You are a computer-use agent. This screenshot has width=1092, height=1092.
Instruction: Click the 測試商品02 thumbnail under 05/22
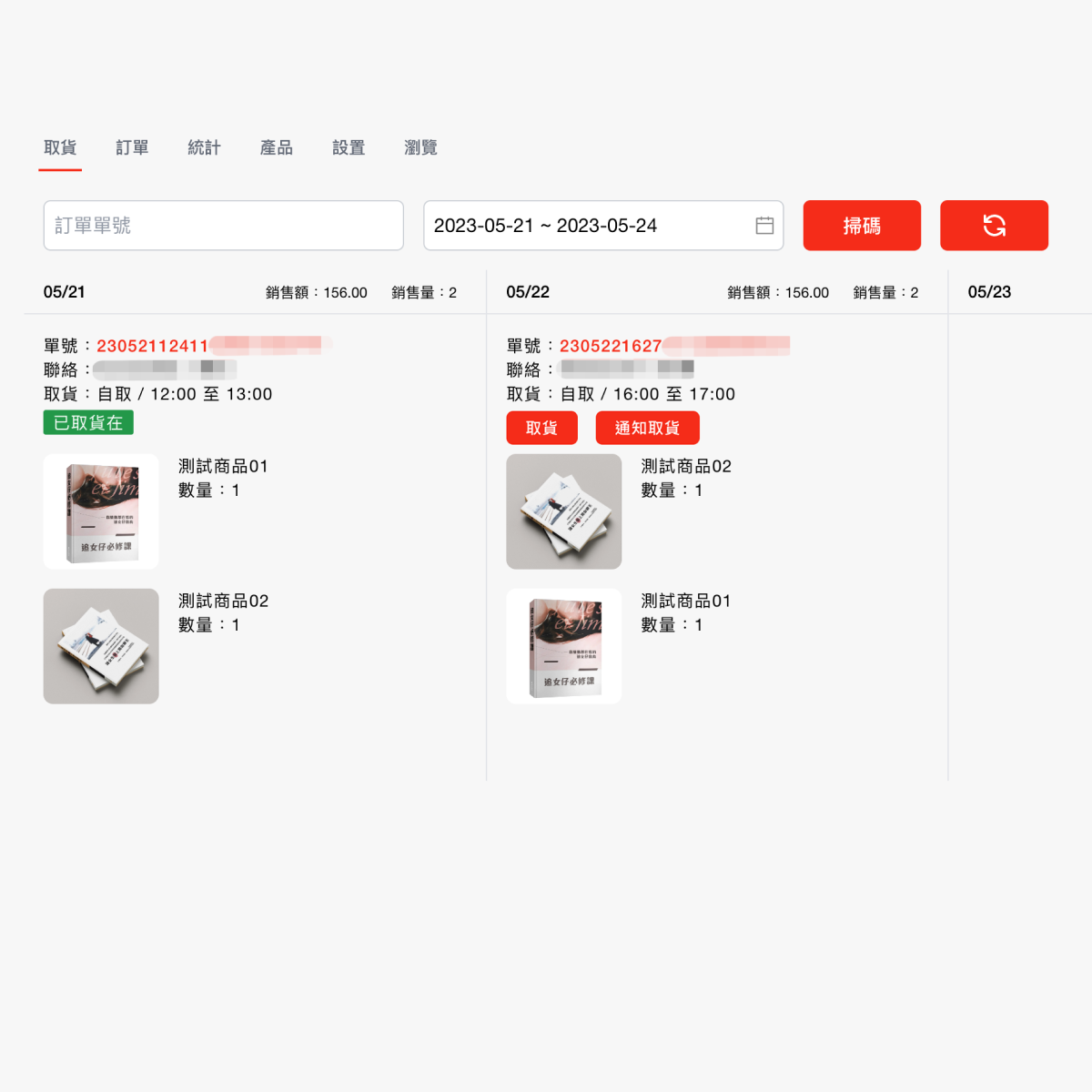coord(564,511)
